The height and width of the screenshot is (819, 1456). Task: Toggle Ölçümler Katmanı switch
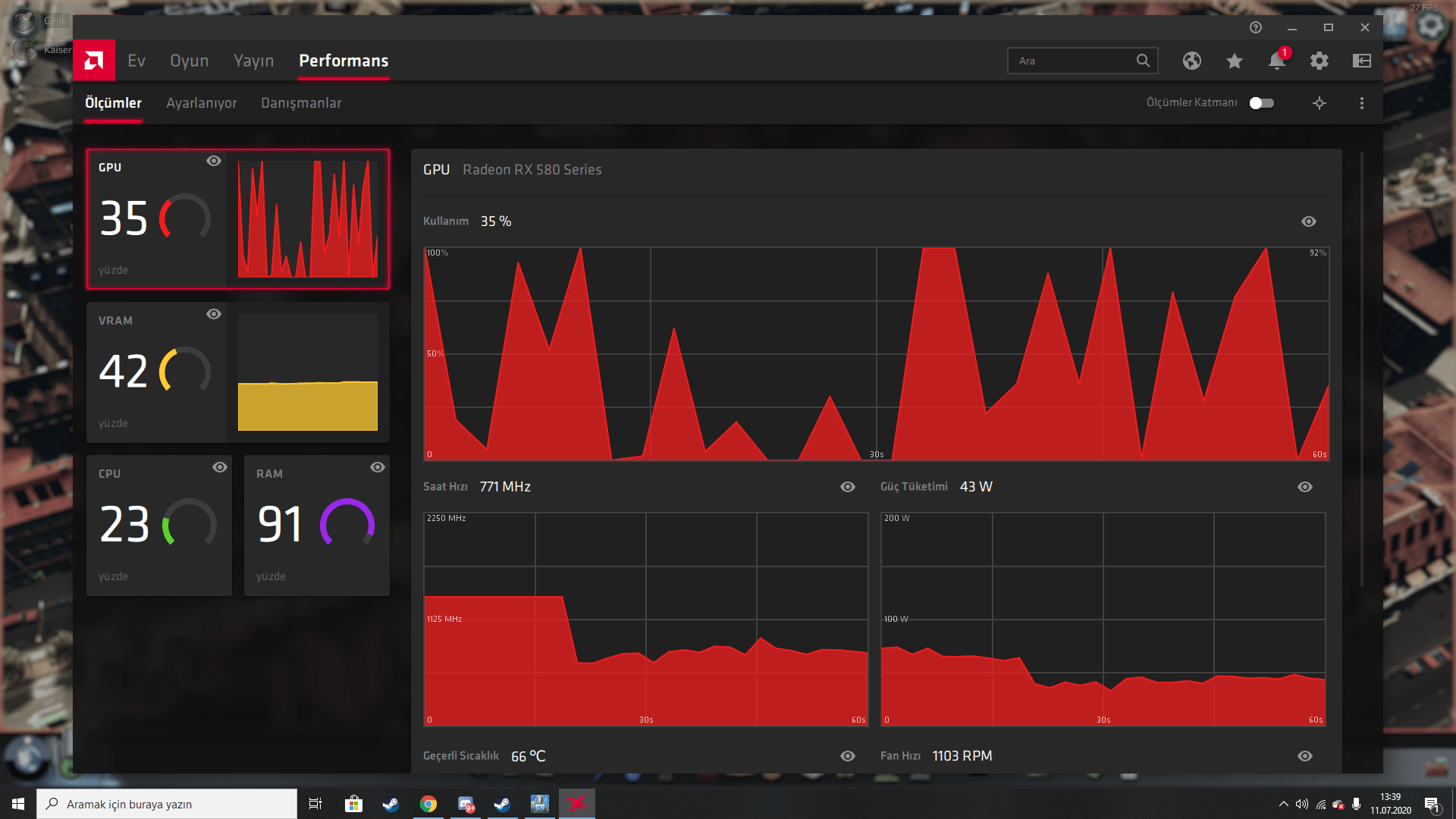[1262, 103]
